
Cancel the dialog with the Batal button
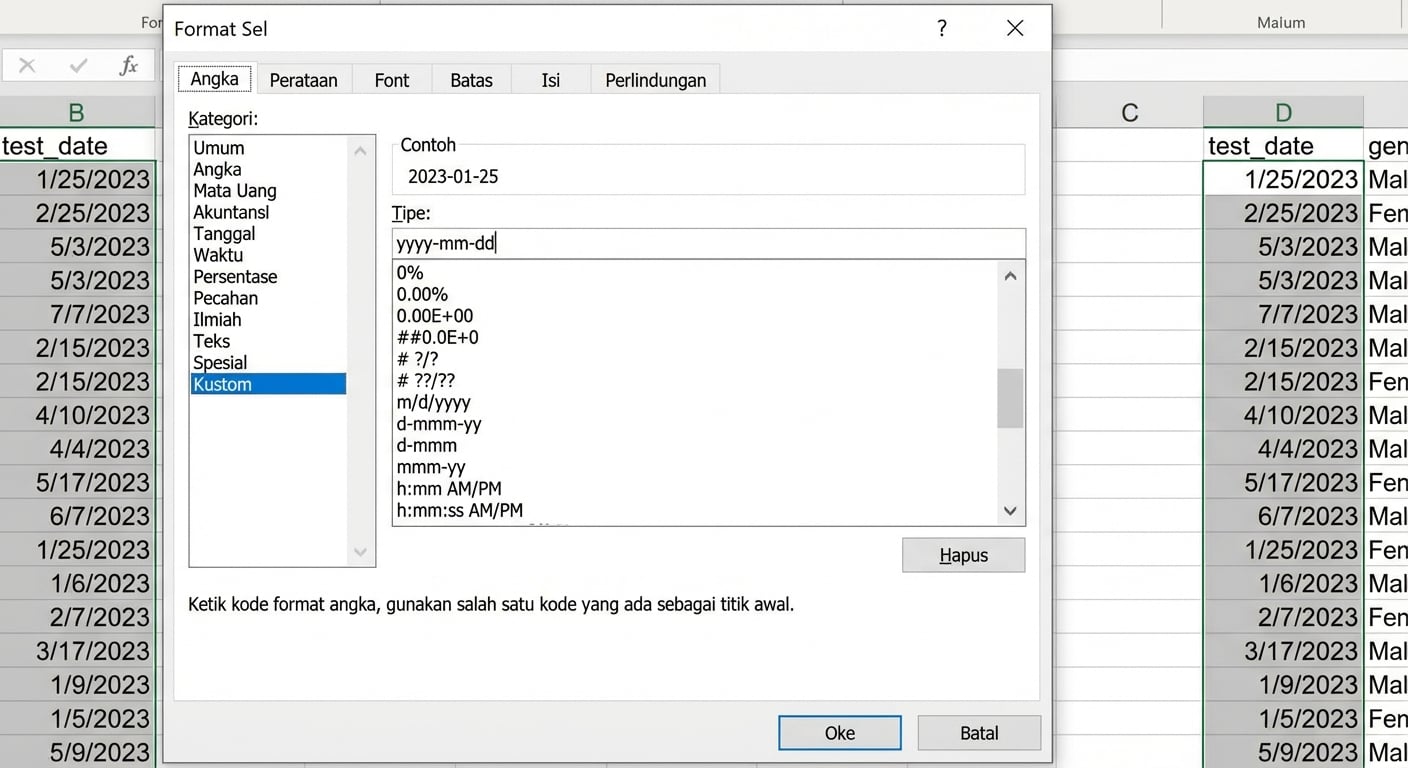(978, 732)
